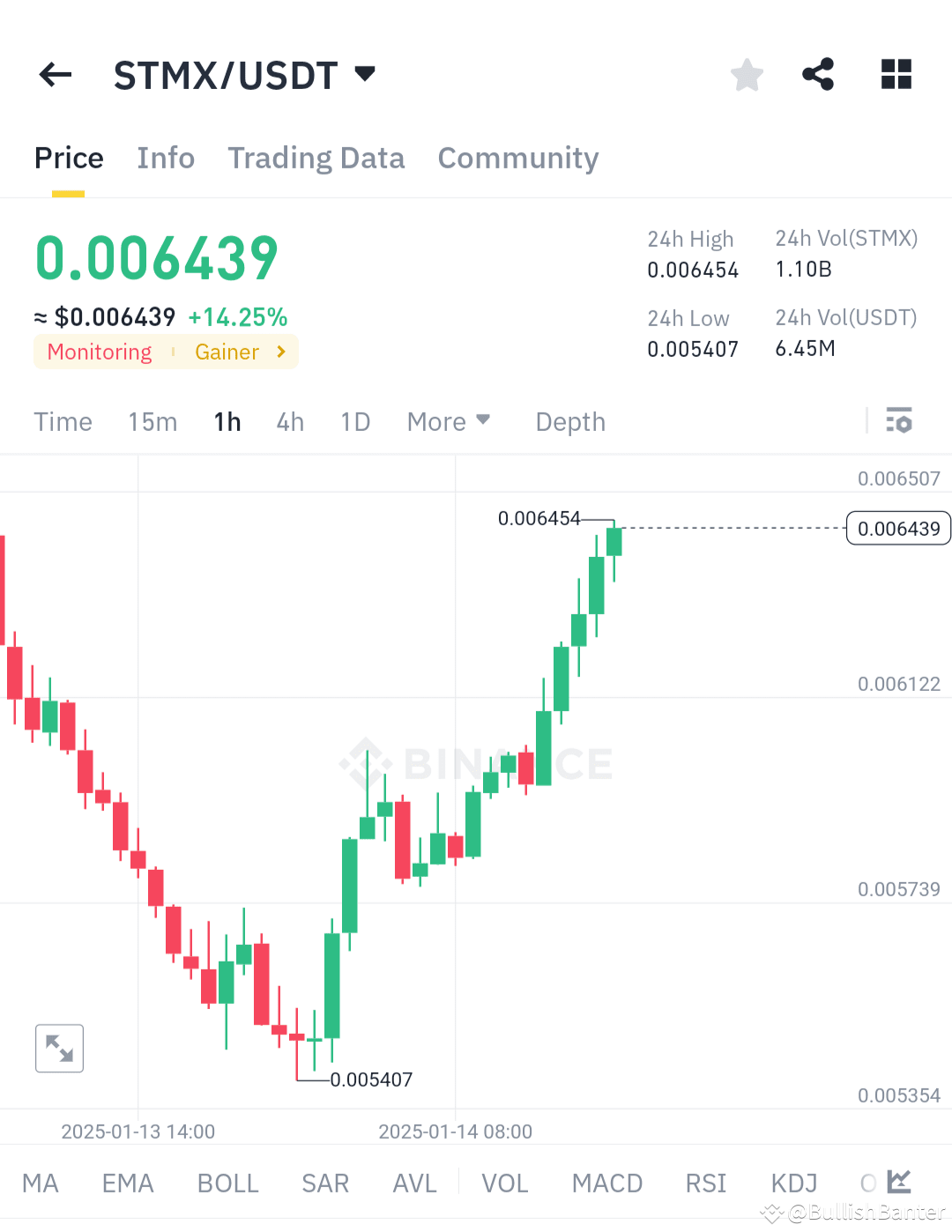Open the Depth view
This screenshot has width=952, height=1232.
[x=569, y=421]
